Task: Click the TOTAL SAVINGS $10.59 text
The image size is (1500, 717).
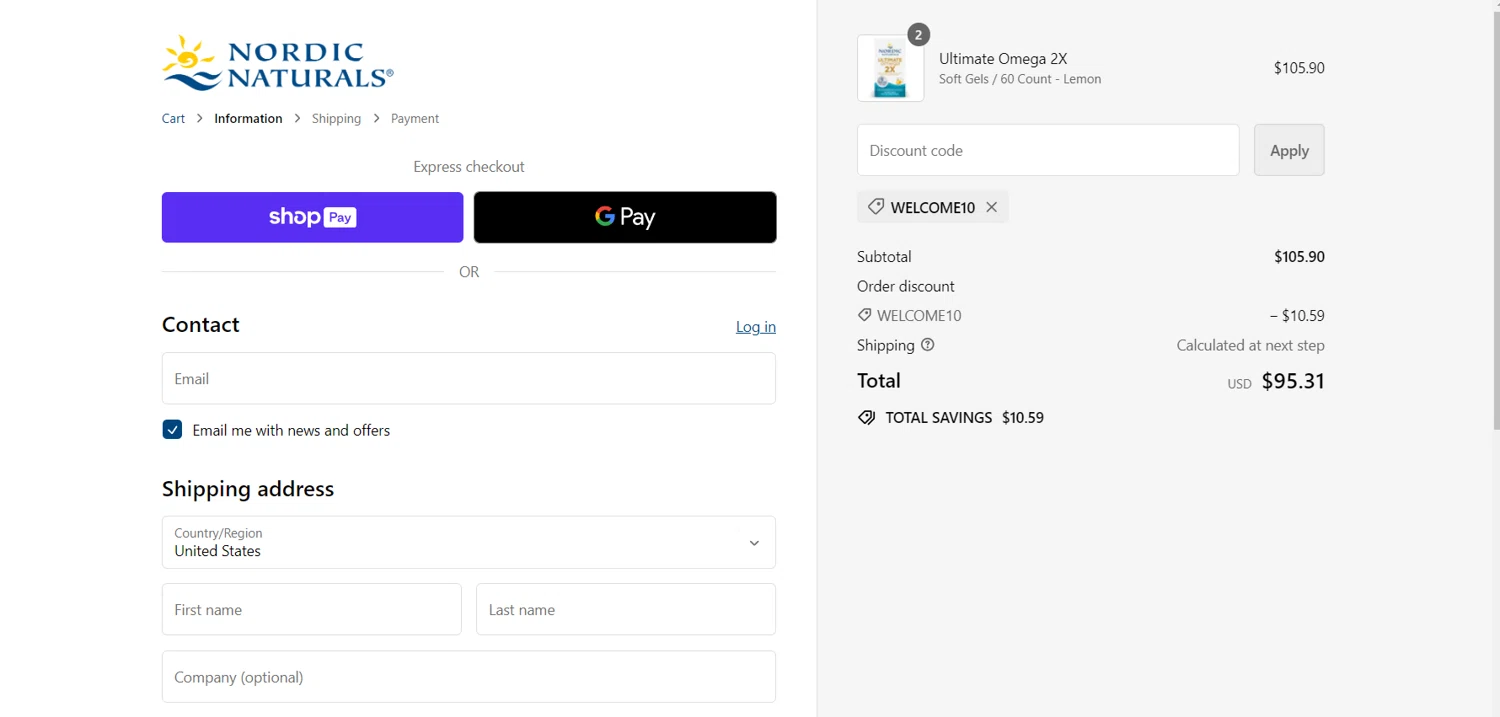Action: (x=964, y=418)
